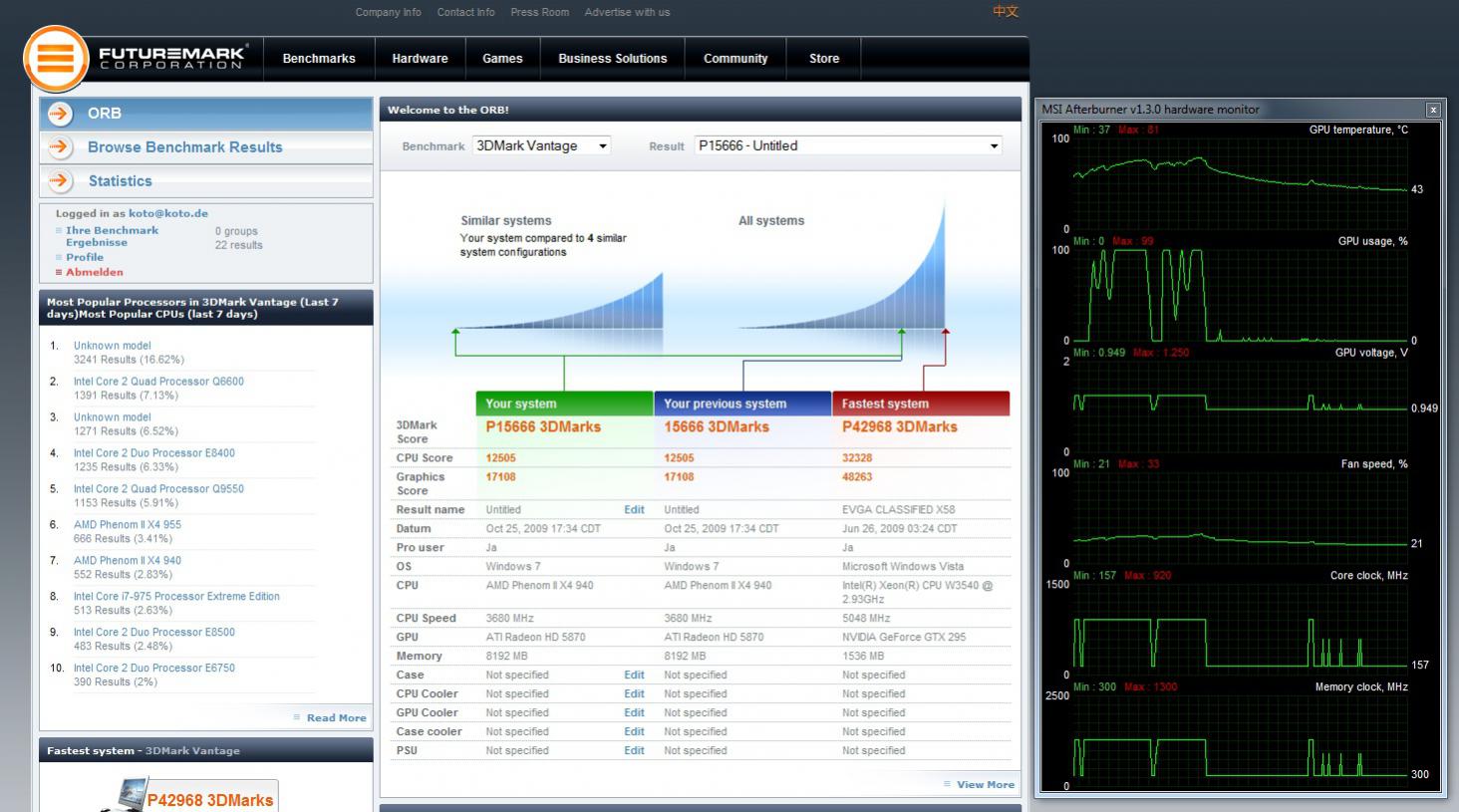The image size is (1459, 812).
Task: Open the Result P15666 - Untitled dropdown
Action: point(848,145)
